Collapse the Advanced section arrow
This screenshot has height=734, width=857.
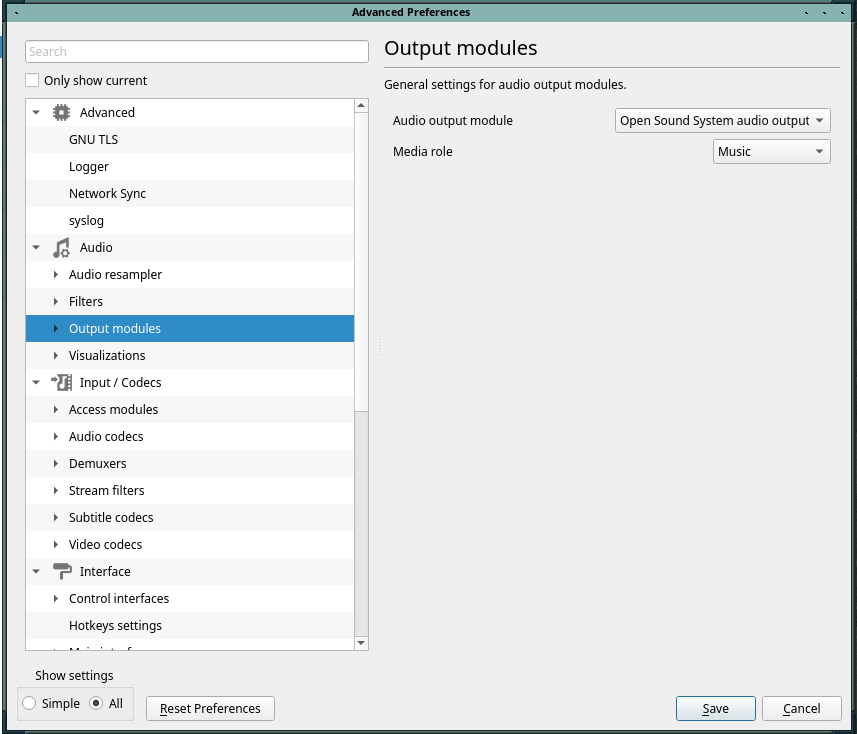click(36, 113)
